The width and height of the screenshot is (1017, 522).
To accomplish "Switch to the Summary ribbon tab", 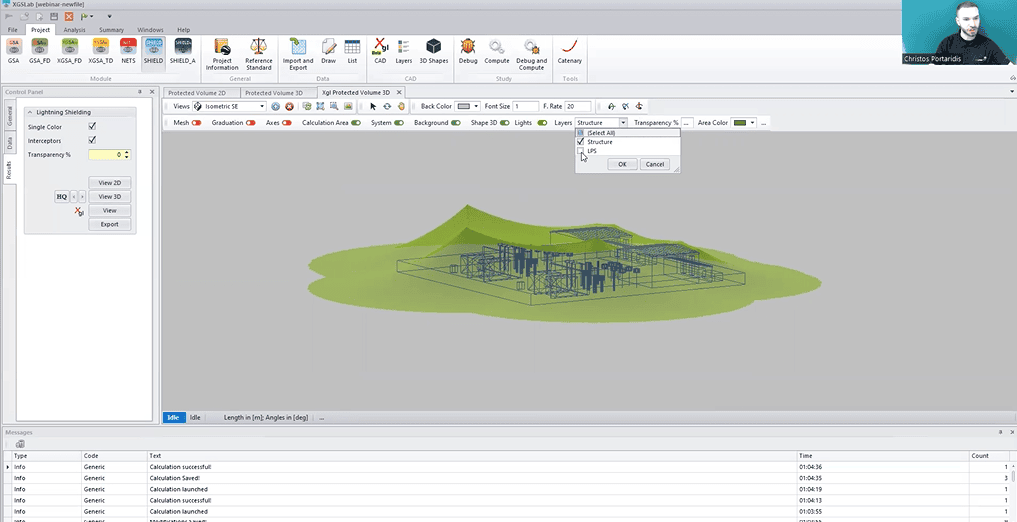I will (112, 30).
